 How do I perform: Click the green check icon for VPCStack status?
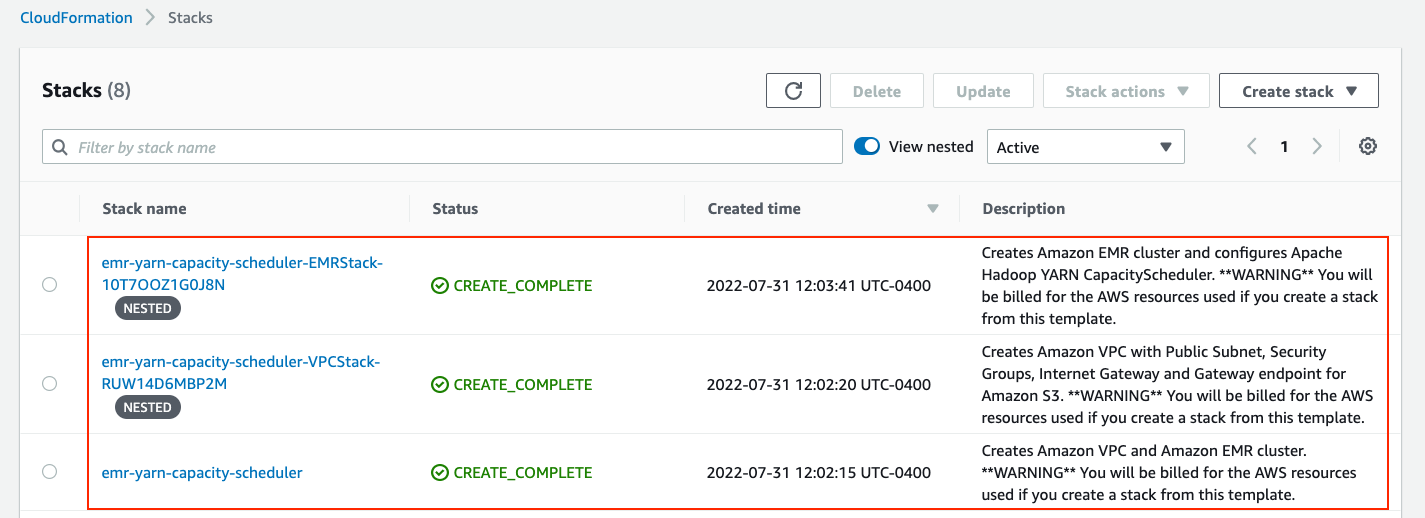440,385
